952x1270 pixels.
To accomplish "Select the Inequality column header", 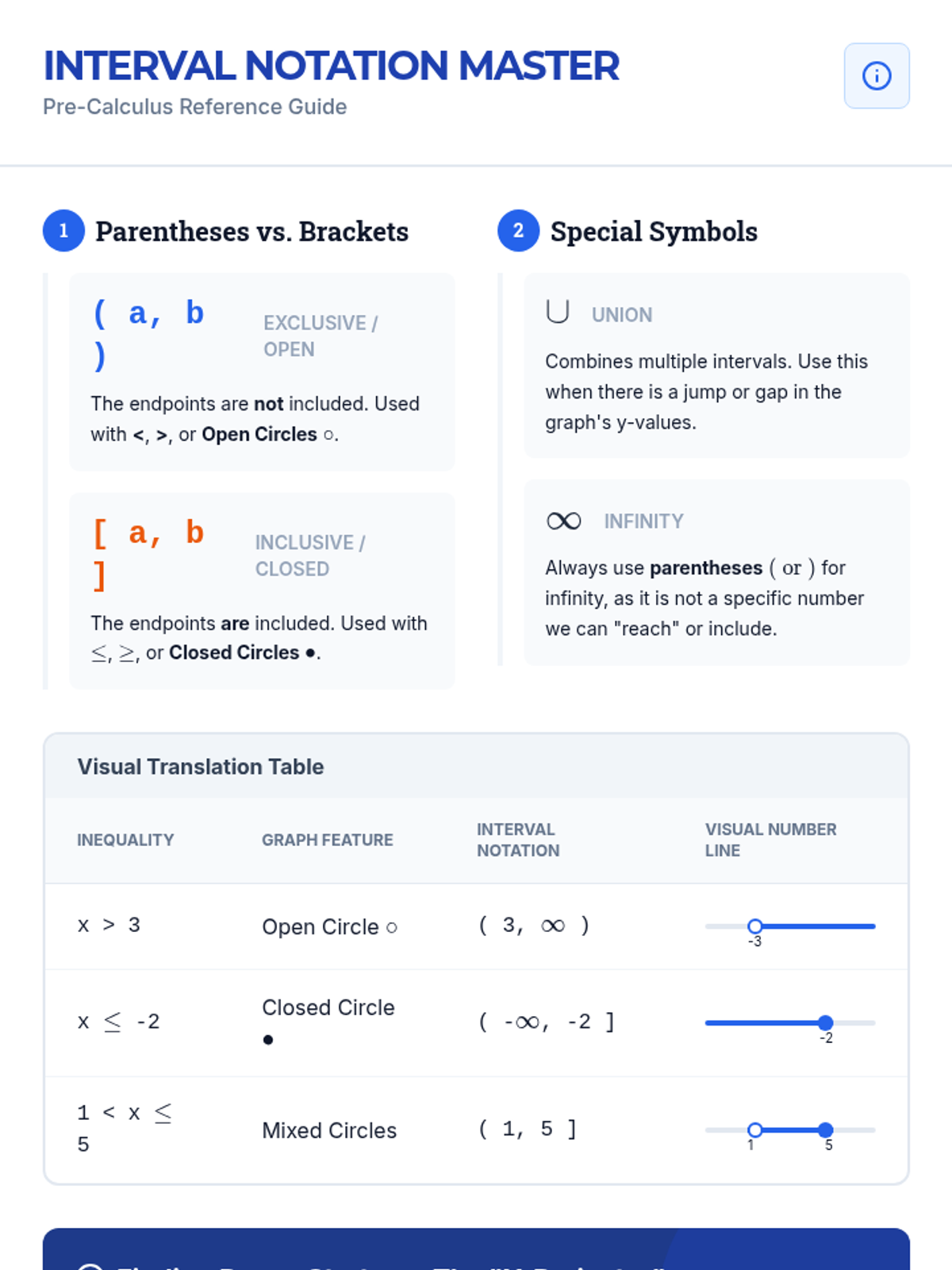I will click(x=125, y=840).
